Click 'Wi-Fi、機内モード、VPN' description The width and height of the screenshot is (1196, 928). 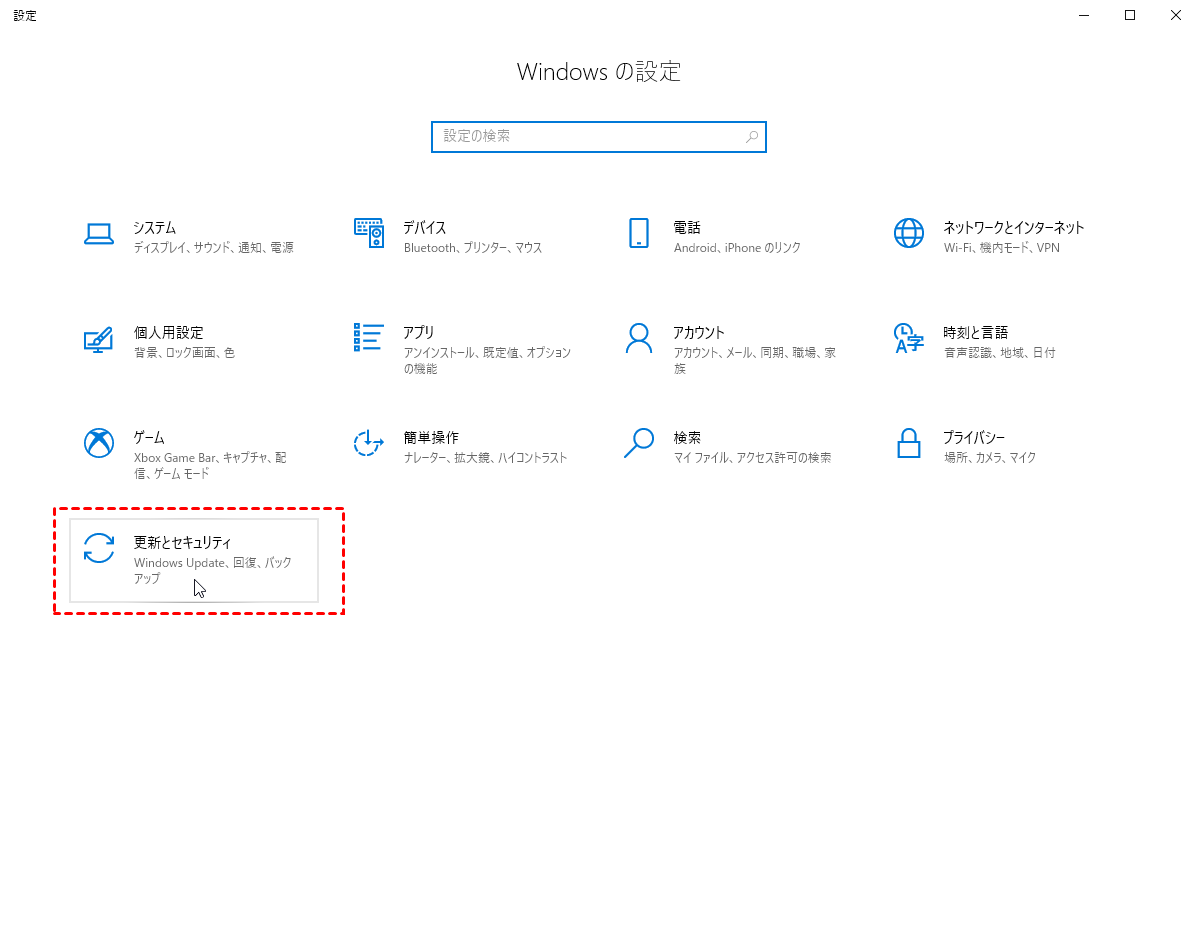1001,248
